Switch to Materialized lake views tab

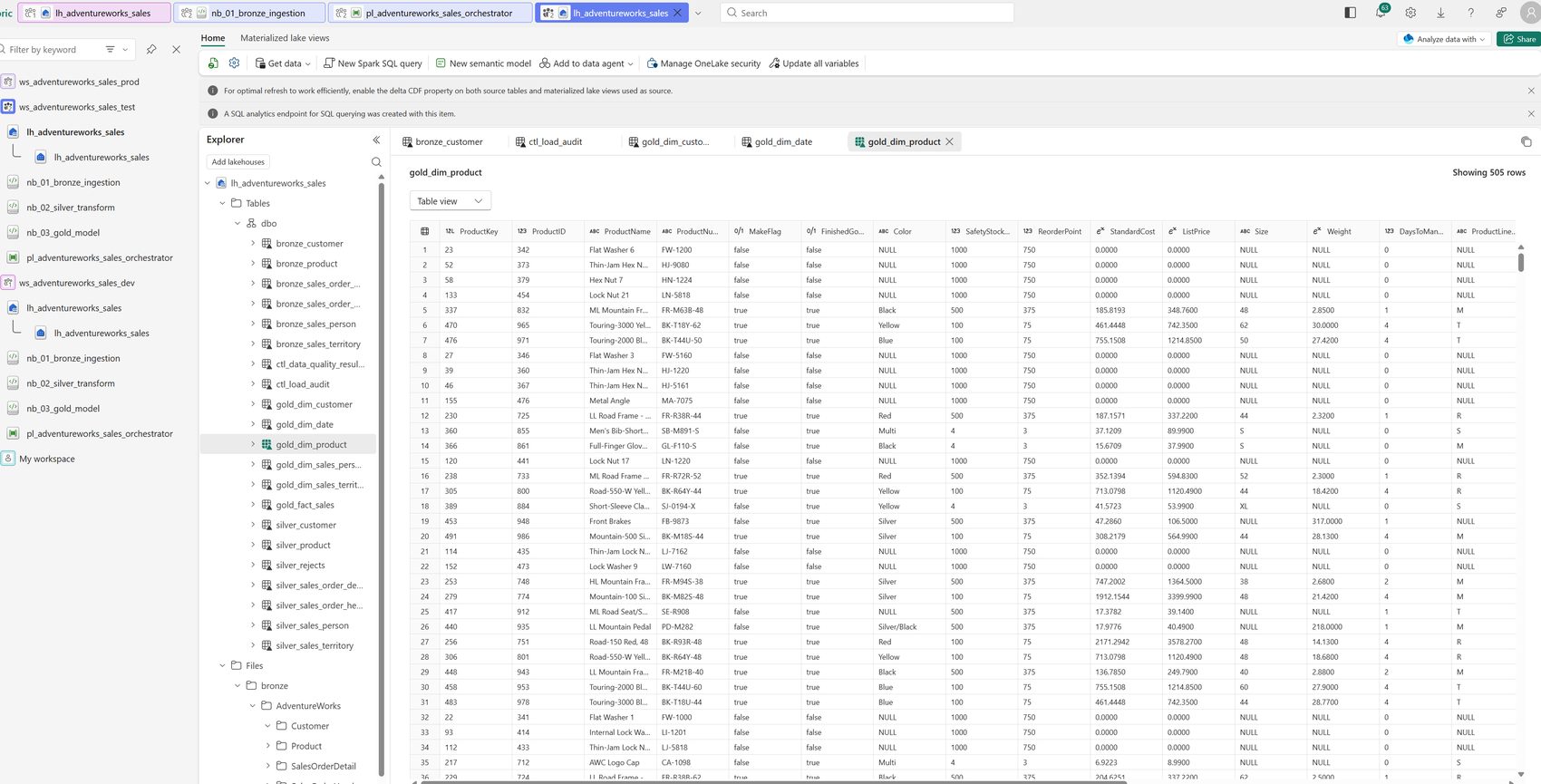(x=285, y=38)
